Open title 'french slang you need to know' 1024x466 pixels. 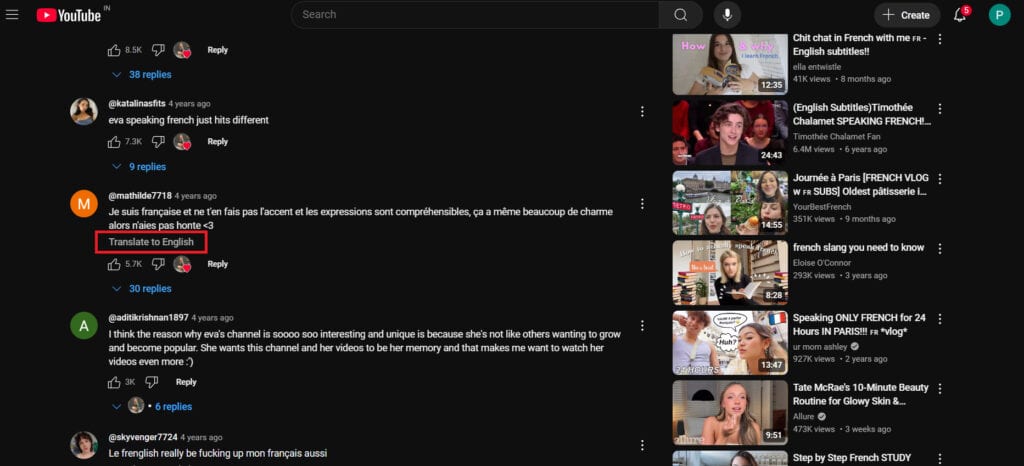858,248
